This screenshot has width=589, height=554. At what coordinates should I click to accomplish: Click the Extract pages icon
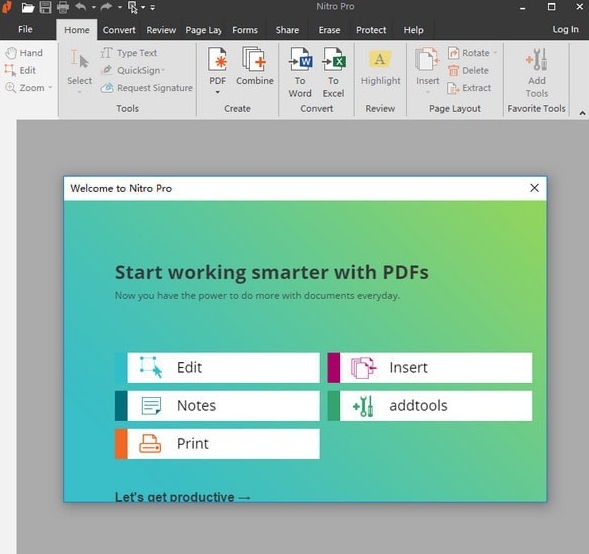(x=453, y=88)
